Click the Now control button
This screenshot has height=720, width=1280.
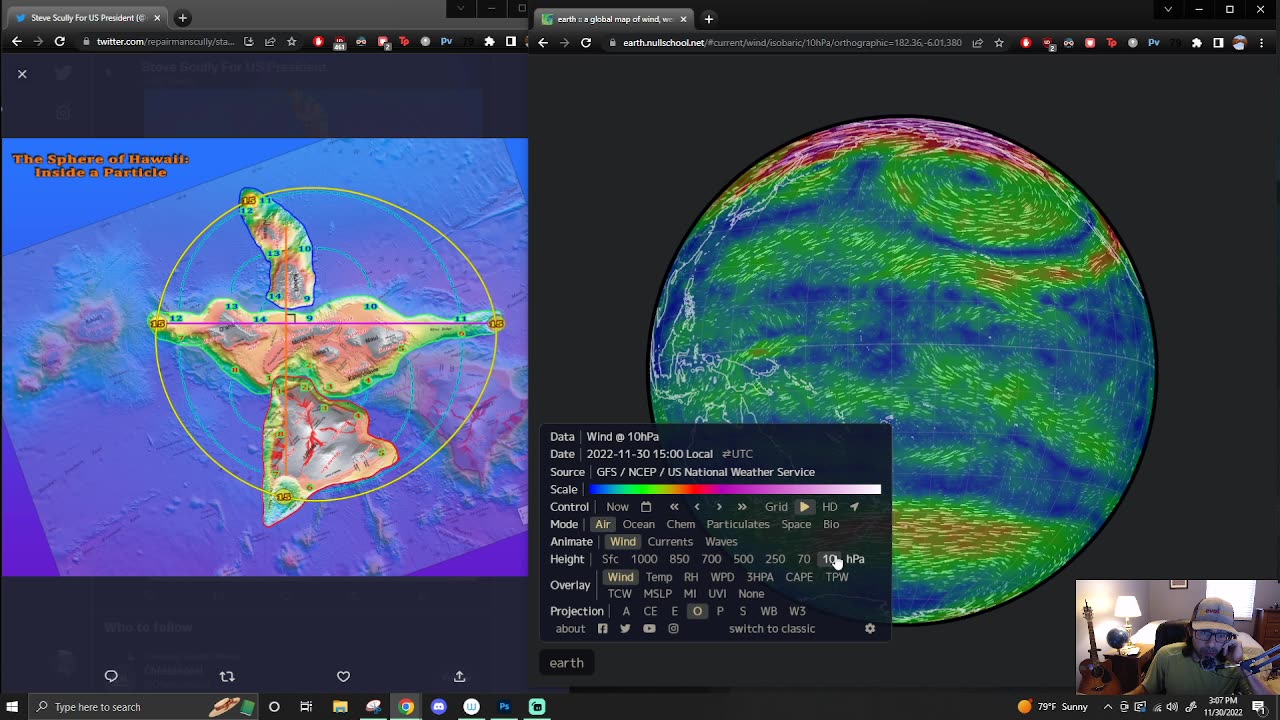tap(617, 507)
